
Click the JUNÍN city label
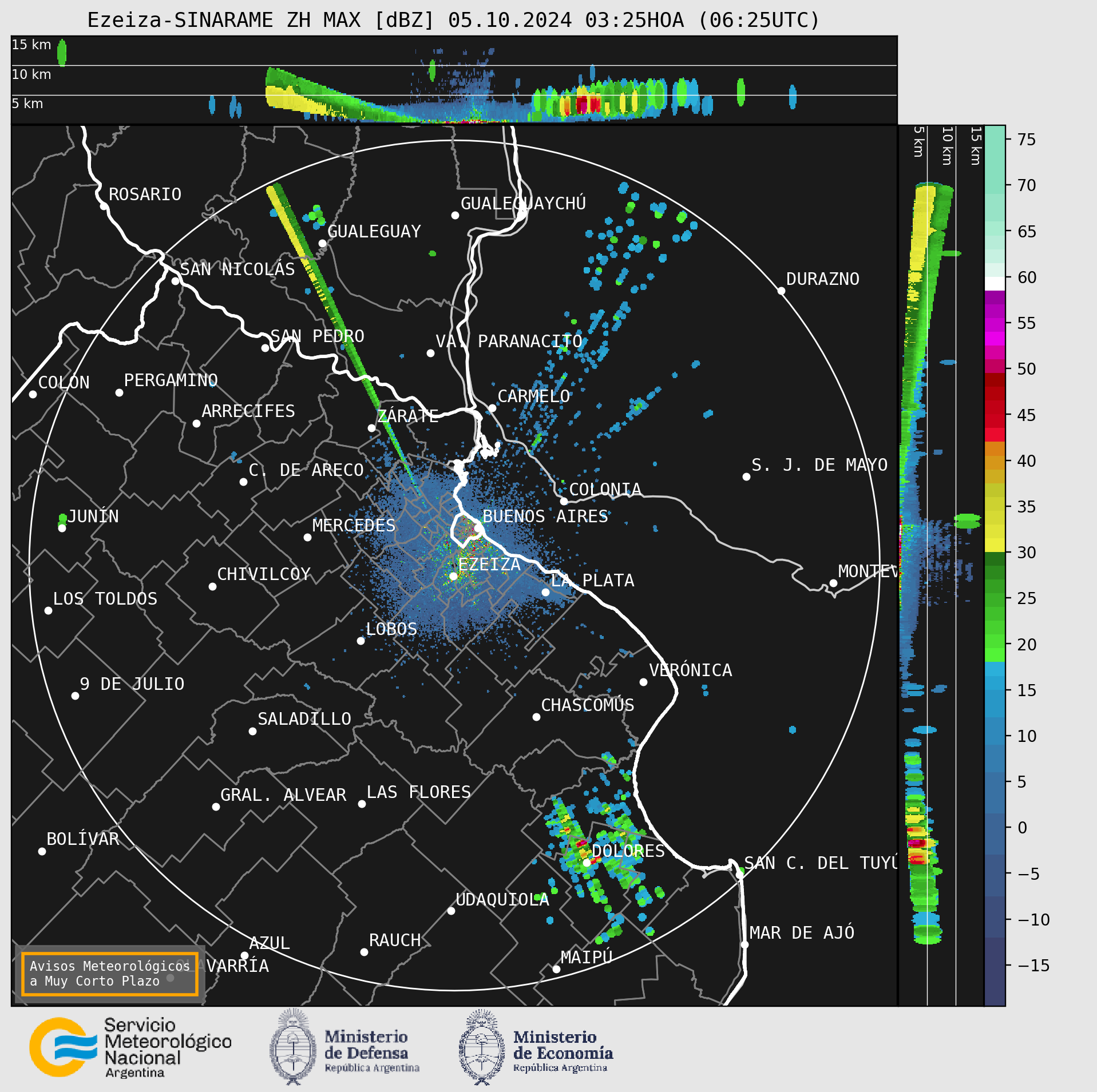point(93,516)
